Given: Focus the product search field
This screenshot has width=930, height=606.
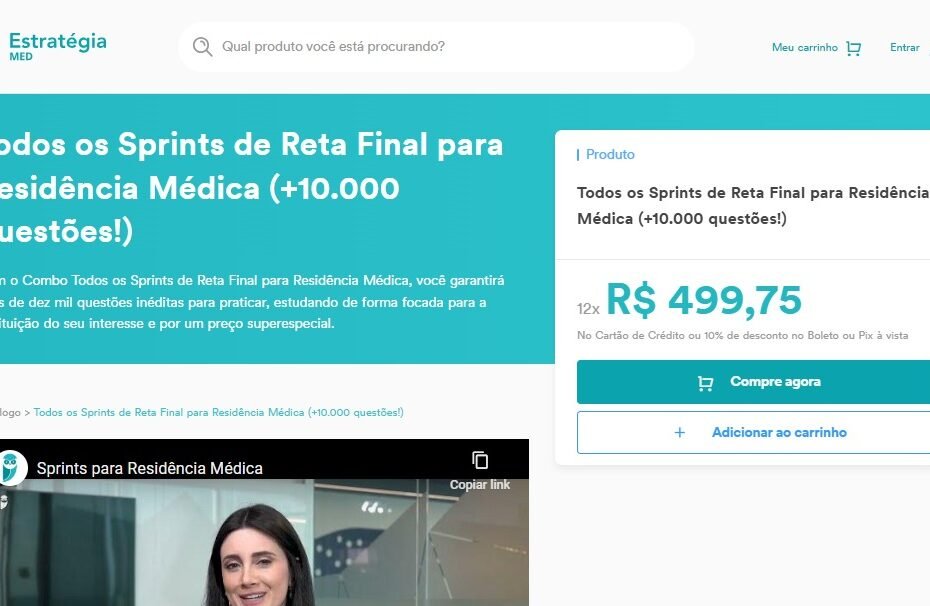Looking at the screenshot, I should pos(436,47).
